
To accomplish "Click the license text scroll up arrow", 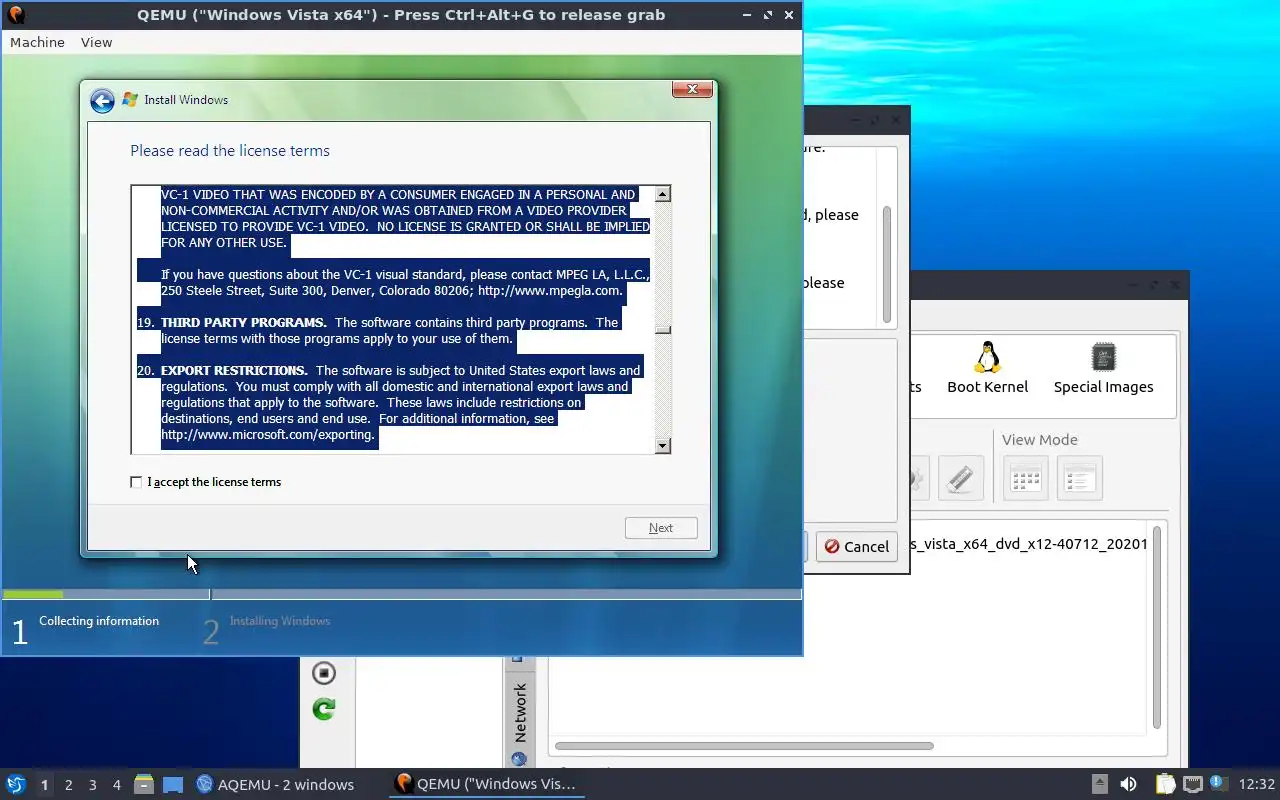I will click(x=662, y=194).
